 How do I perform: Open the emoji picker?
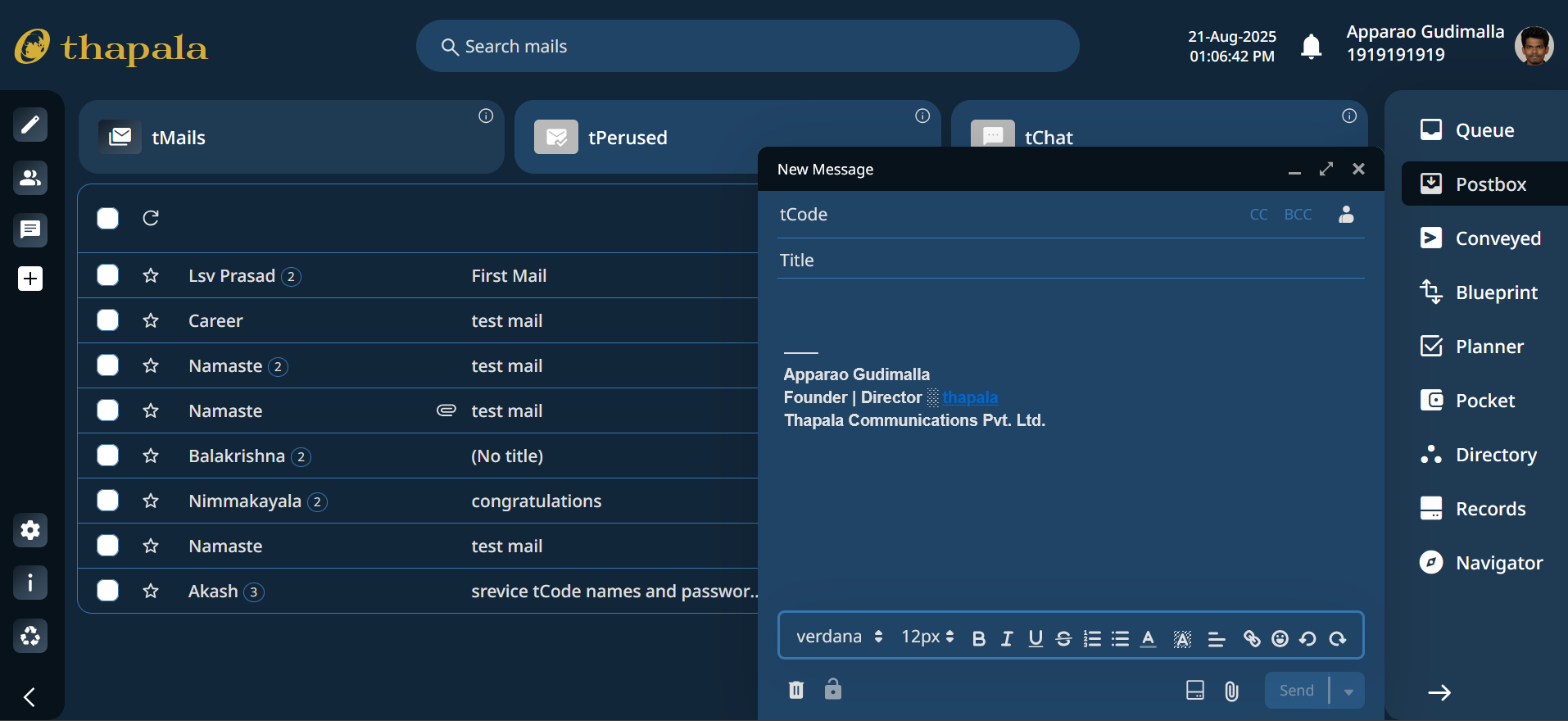tap(1280, 639)
